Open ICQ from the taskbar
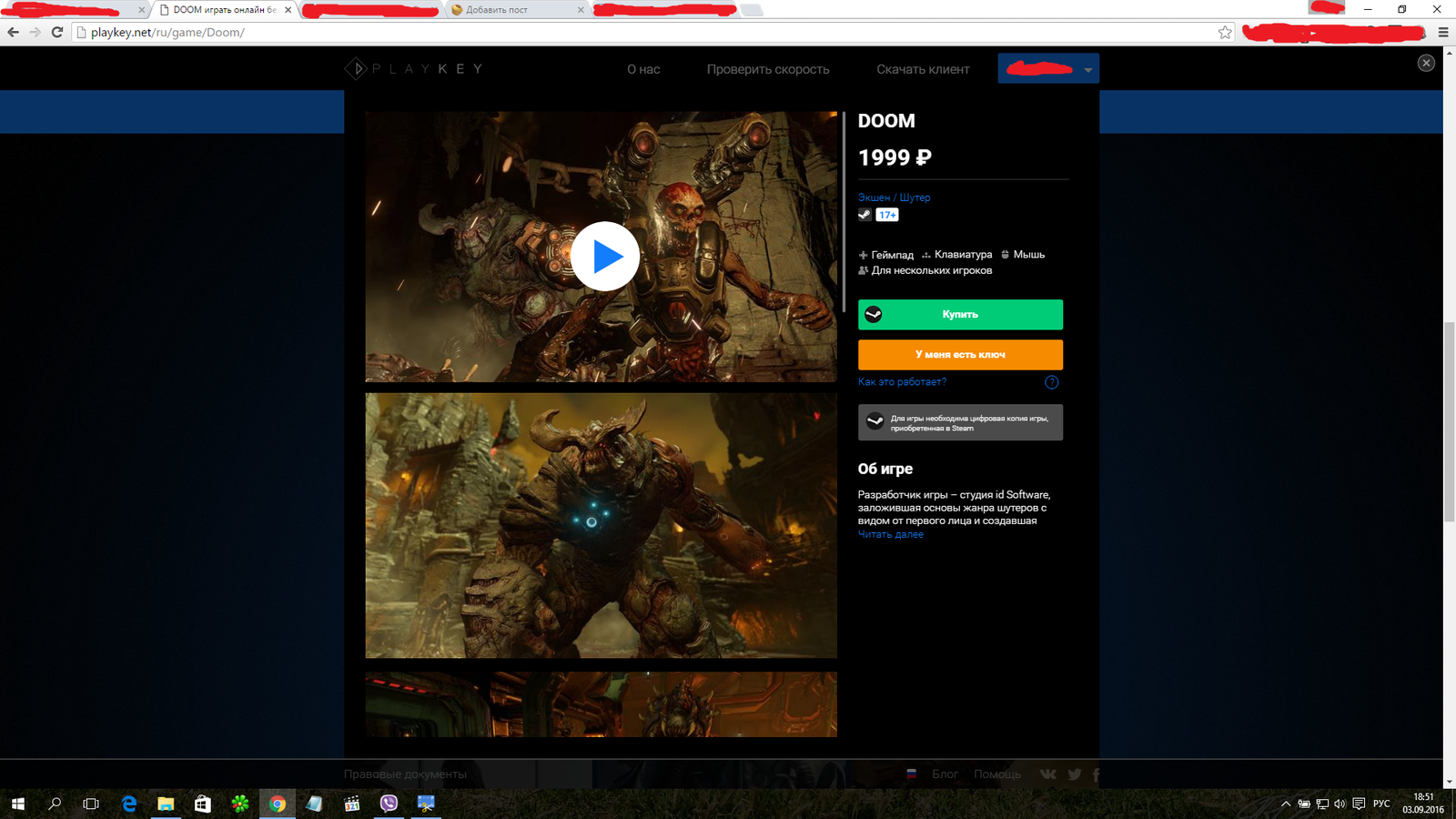The width and height of the screenshot is (1456, 819). tap(240, 804)
